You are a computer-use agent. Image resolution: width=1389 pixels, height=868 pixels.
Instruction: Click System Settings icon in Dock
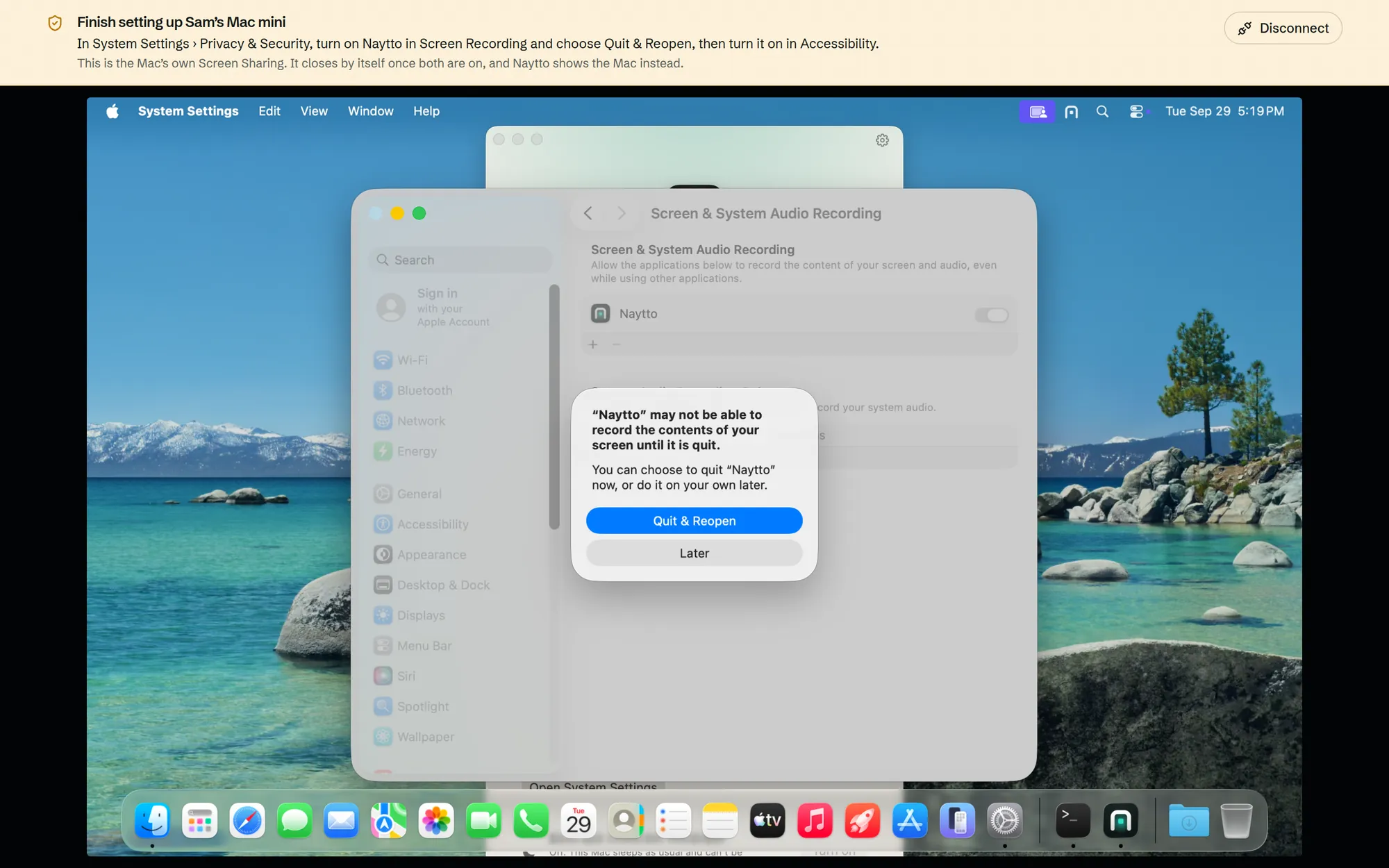click(1004, 821)
